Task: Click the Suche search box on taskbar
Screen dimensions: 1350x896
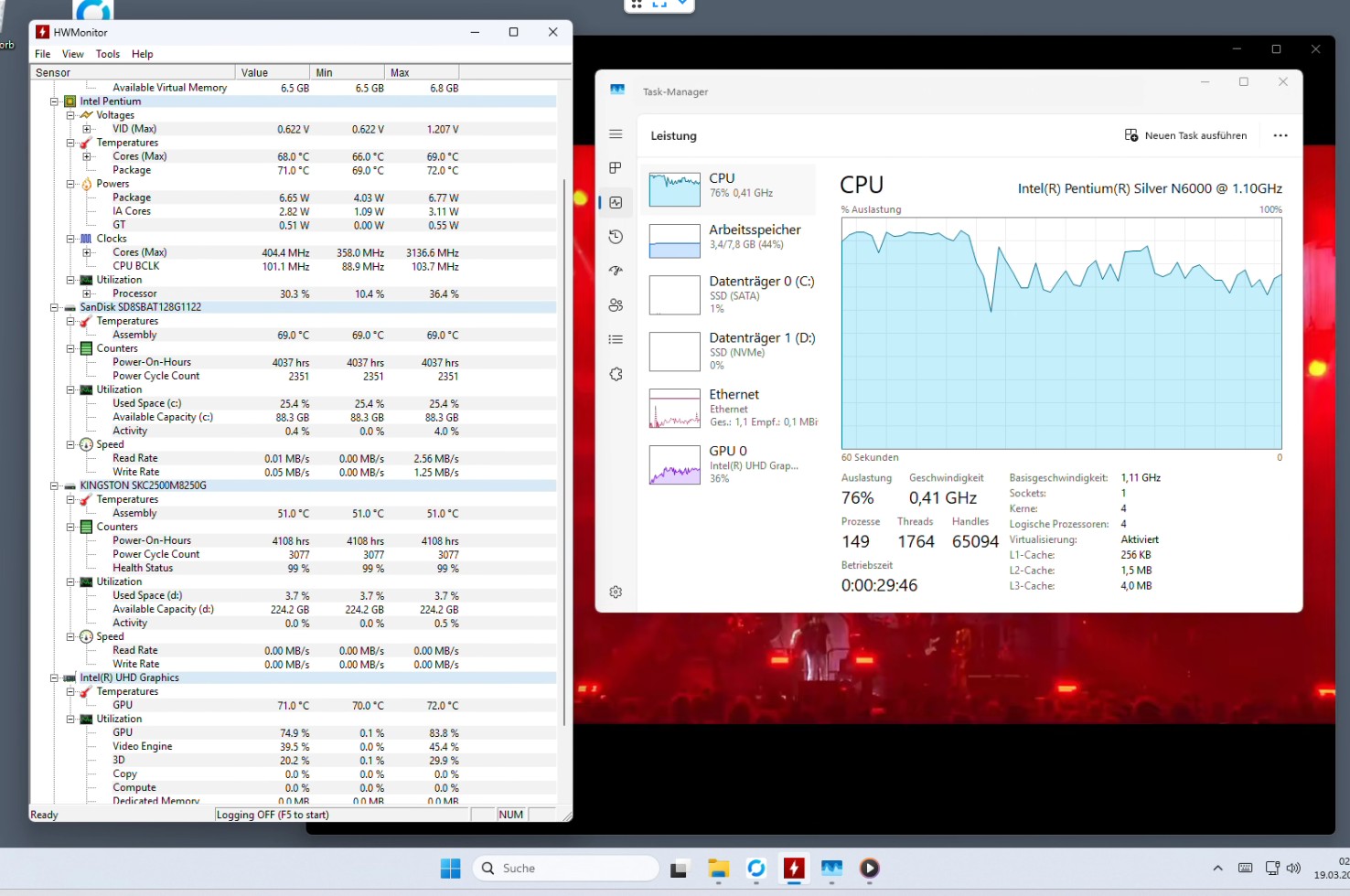Action: [x=566, y=869]
